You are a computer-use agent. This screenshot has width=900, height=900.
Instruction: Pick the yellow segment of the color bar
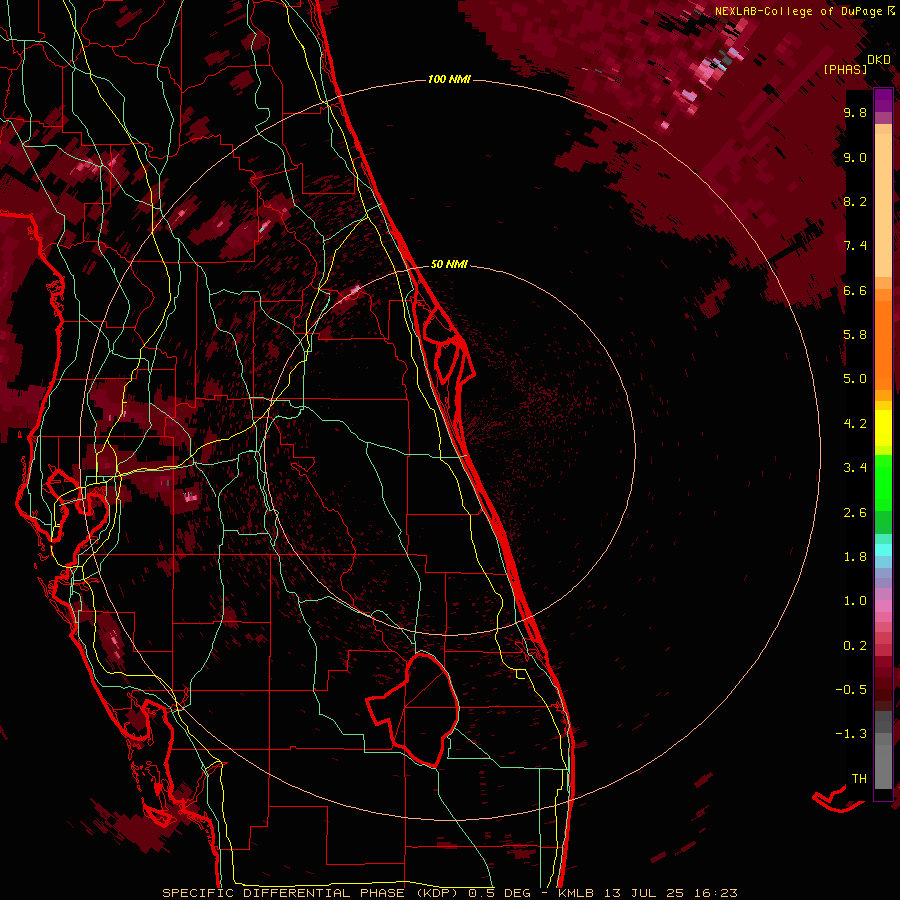pos(883,428)
